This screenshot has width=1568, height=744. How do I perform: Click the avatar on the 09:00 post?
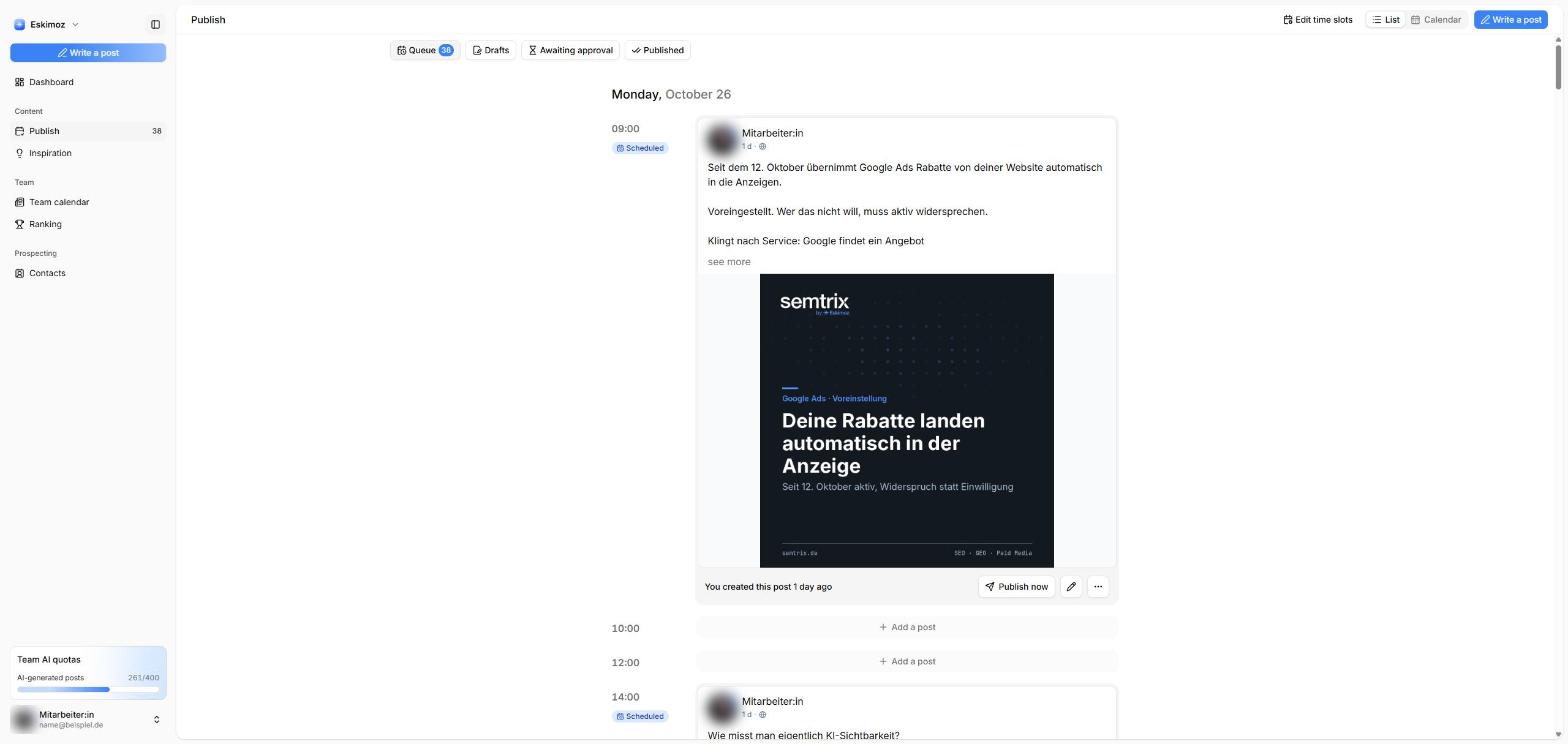point(722,139)
